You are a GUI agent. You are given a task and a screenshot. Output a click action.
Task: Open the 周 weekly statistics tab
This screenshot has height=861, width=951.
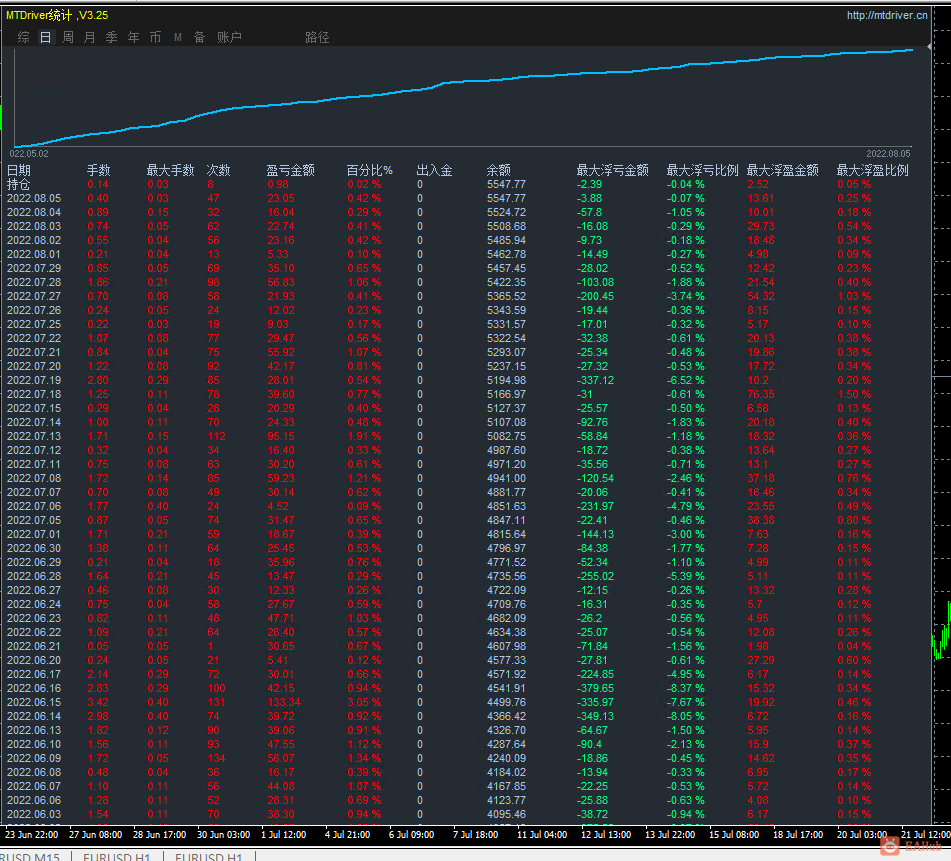(x=68, y=37)
